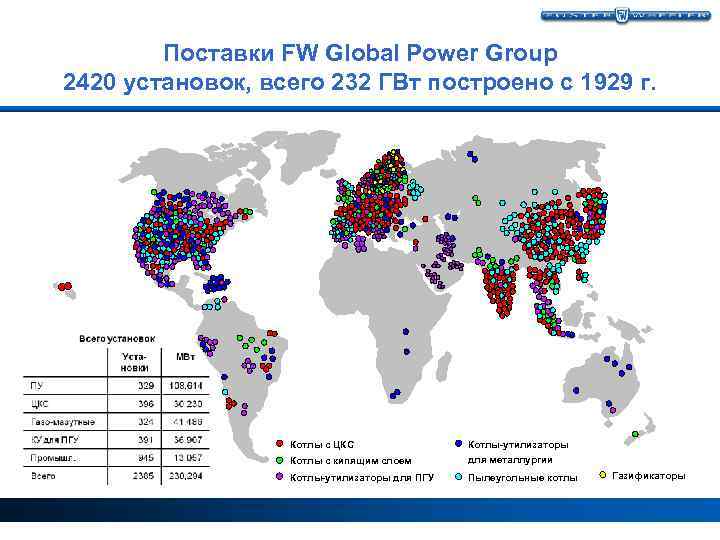Click the legend label 'Котлы-утилизаторы для ПГУ'
Viewport: 720px width, 540px height.
click(361, 478)
